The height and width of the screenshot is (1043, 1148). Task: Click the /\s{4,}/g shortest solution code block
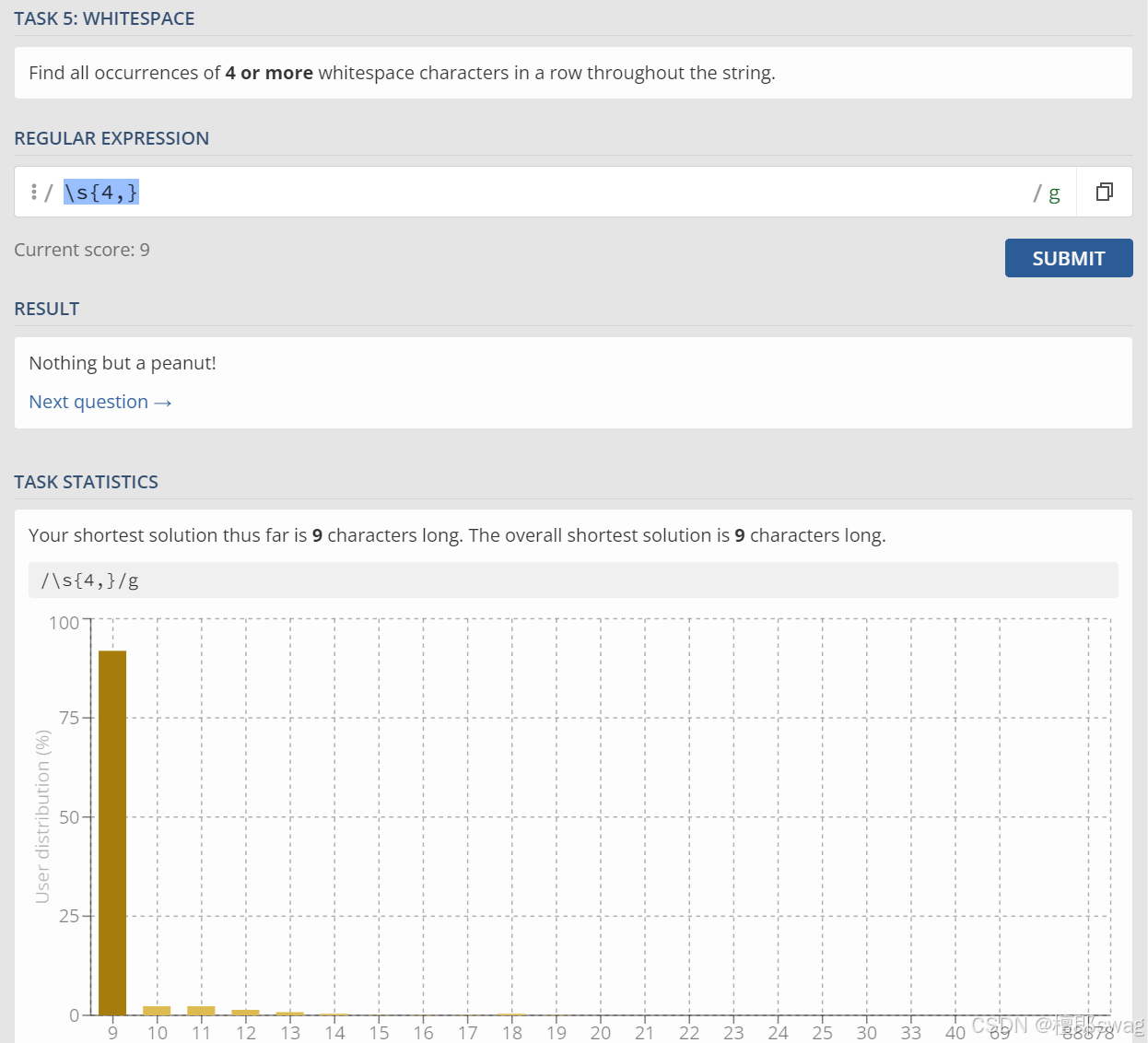(88, 580)
